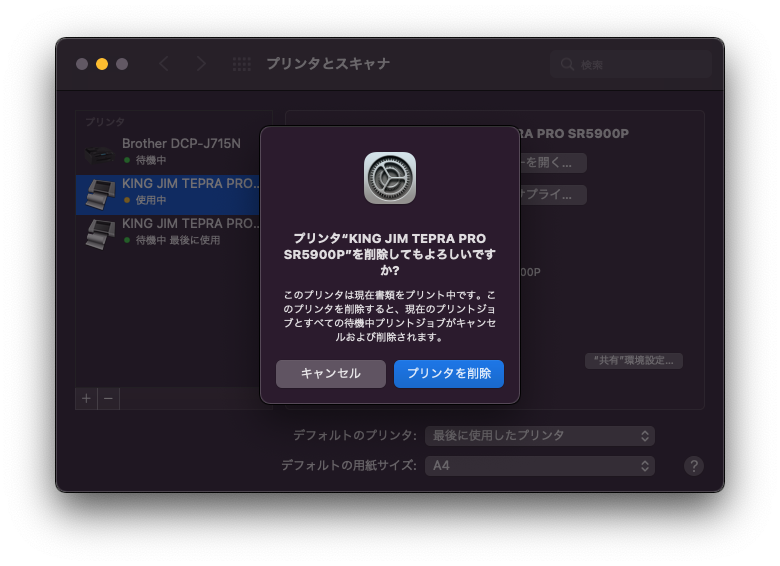Show all preferences grid icon
This screenshot has width=780, height=566.
pos(242,64)
